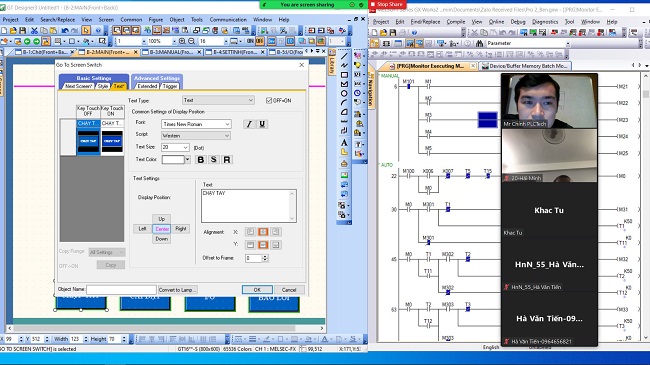Viewport: 650px width, 365px height.
Task: Open the Communication menu
Action: point(228,19)
